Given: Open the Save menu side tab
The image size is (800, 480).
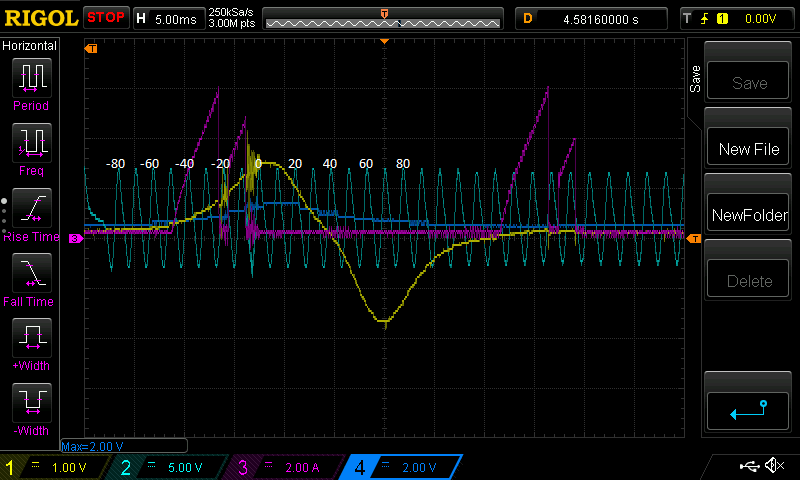Looking at the screenshot, I should (x=695, y=79).
